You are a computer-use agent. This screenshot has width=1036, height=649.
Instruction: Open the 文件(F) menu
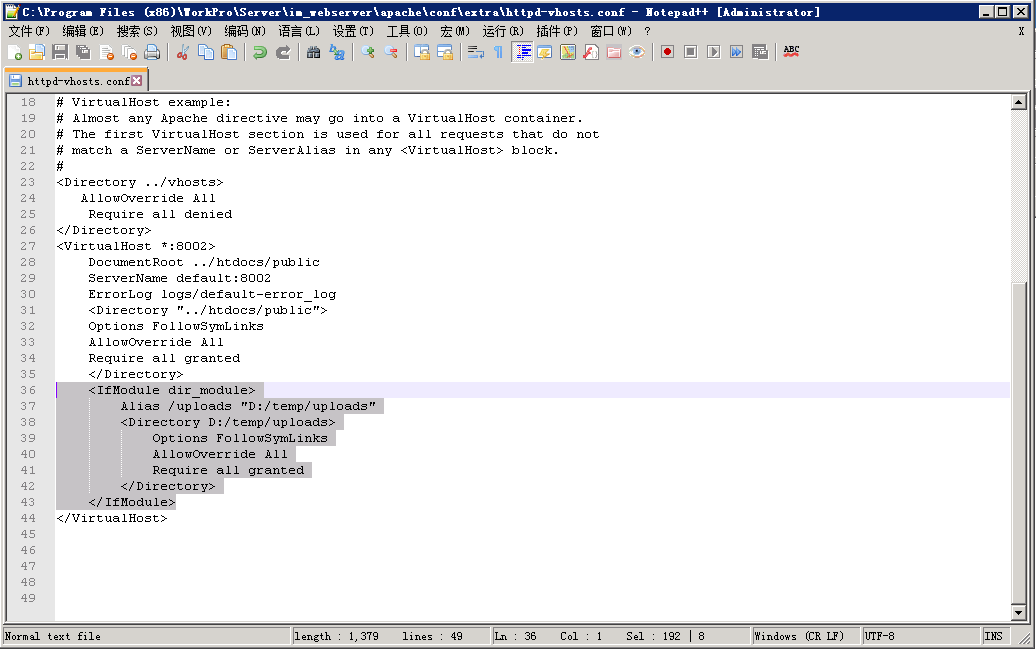(x=29, y=31)
